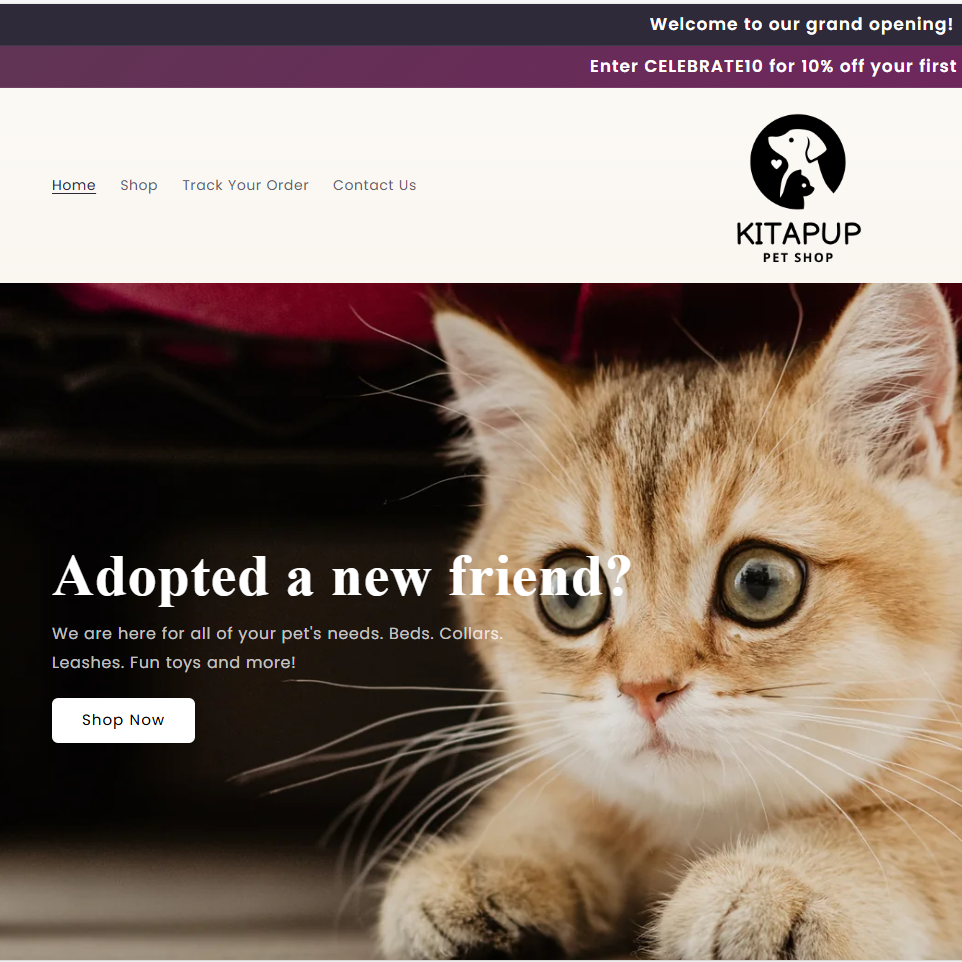Viewport: 962px width, 962px height.
Task: Click the pet's needs description text
Action: (277, 648)
